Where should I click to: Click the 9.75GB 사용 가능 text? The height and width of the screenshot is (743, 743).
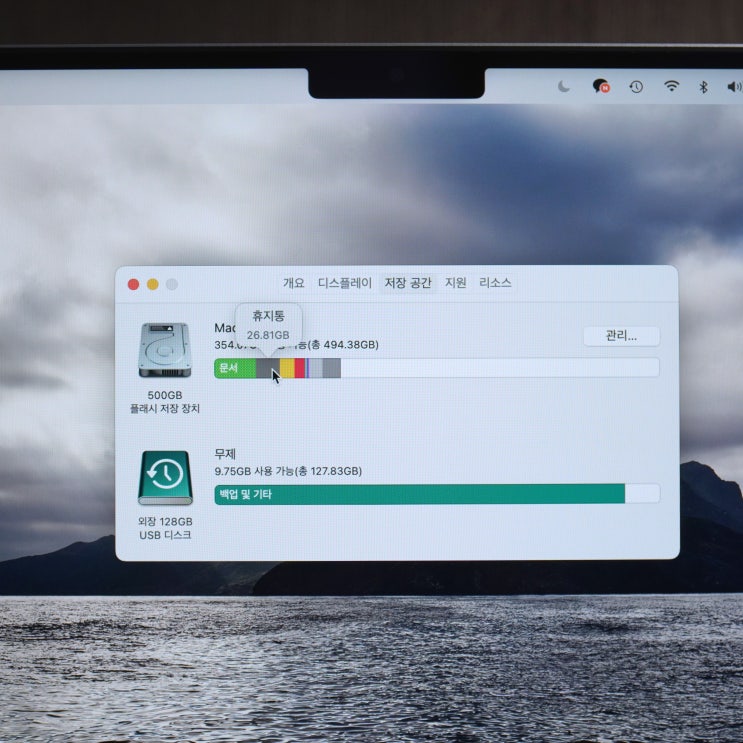coord(254,471)
